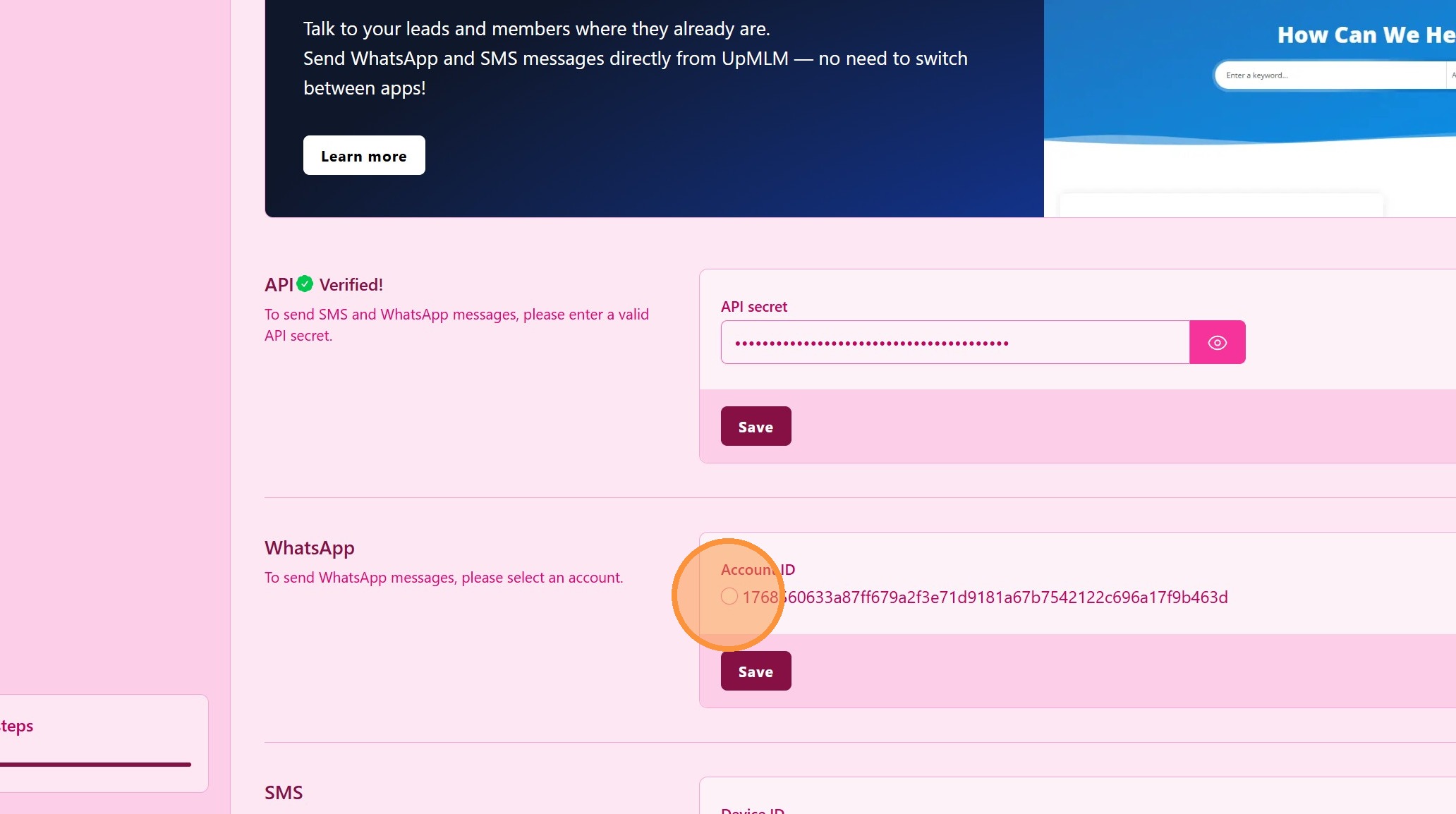Reveal API secret with eye icon

pyautogui.click(x=1217, y=343)
